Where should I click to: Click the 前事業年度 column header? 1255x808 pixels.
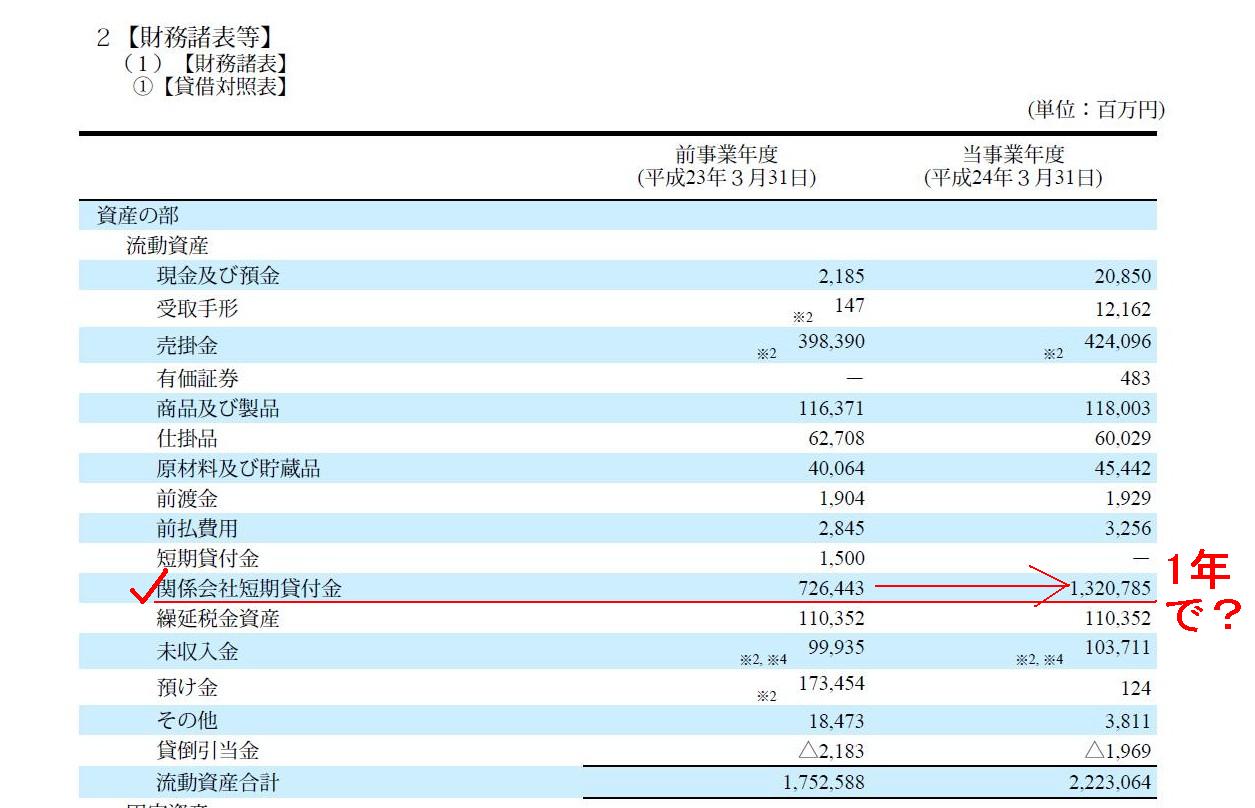coord(727,155)
